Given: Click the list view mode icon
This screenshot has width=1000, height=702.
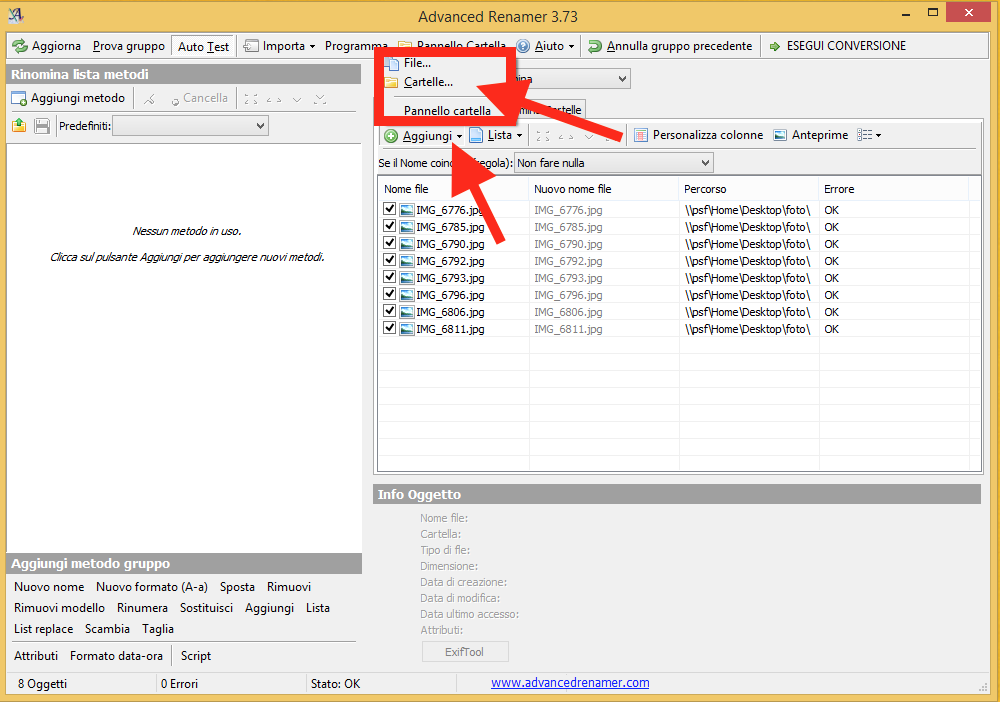Looking at the screenshot, I should [x=865, y=135].
